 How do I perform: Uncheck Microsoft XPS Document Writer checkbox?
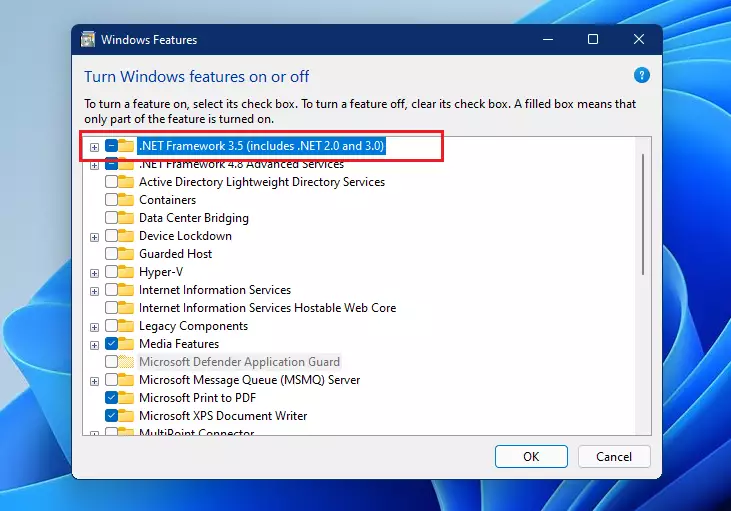tap(111, 416)
